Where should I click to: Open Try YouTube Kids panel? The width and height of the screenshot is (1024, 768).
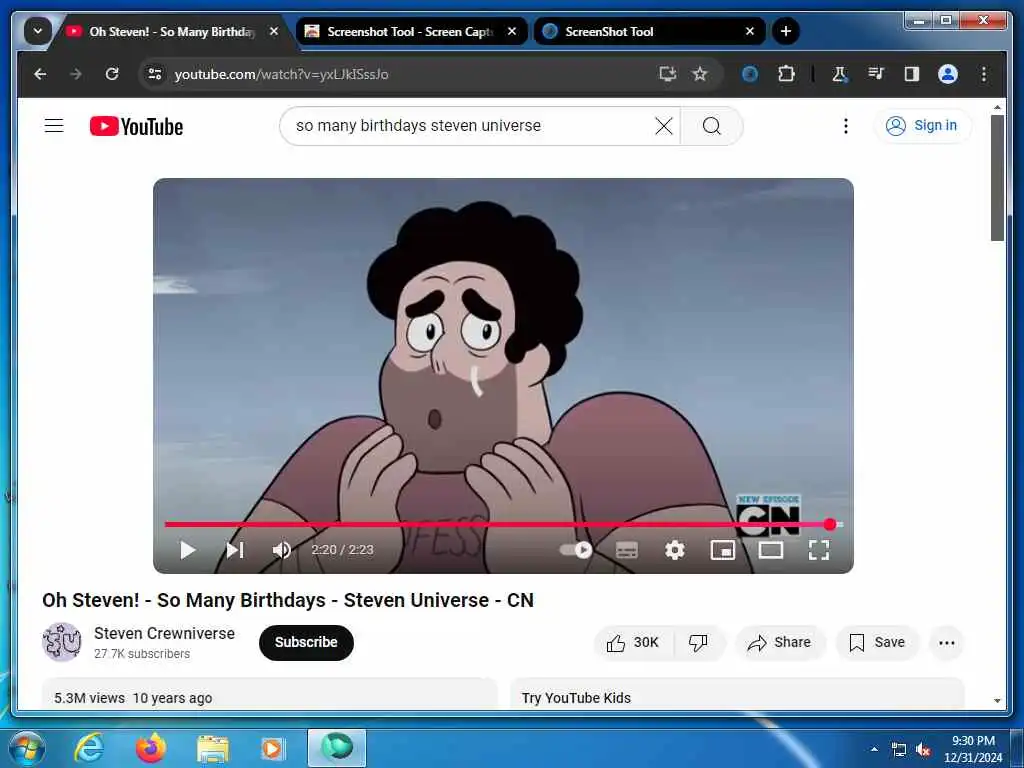pos(737,694)
